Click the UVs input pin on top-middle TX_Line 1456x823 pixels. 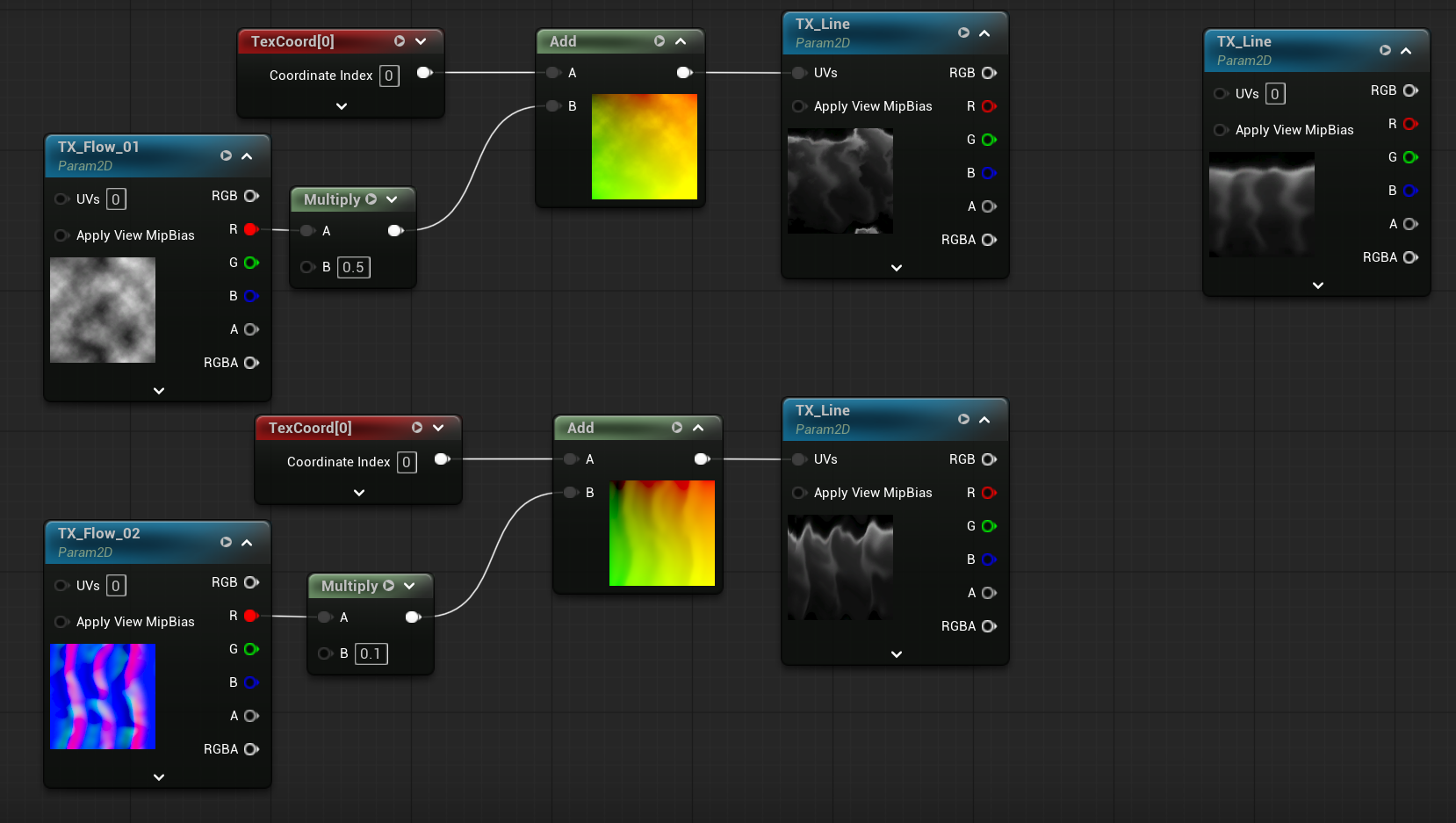coord(799,73)
